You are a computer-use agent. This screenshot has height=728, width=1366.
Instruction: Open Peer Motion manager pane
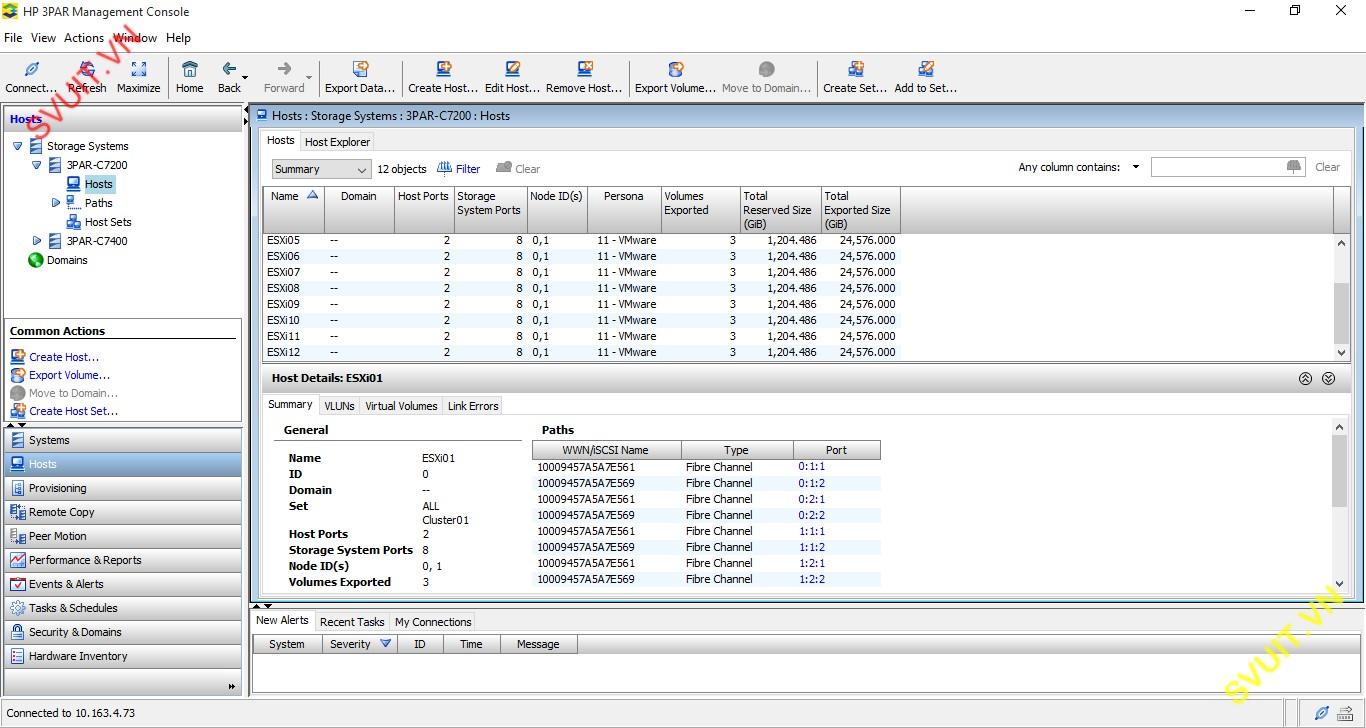123,536
